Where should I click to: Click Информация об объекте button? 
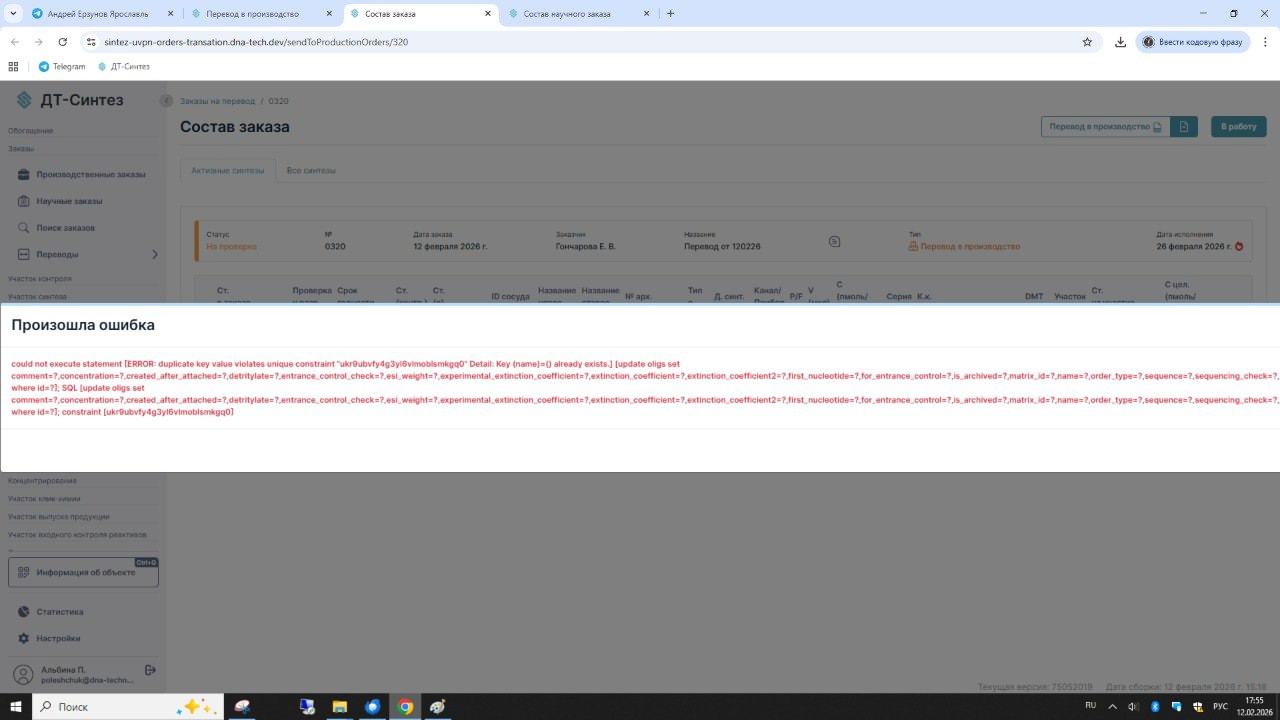pyautogui.click(x=84, y=572)
